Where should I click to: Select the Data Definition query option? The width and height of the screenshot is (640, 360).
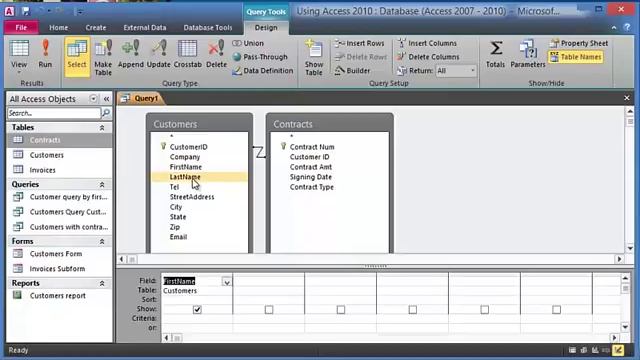coord(263,71)
